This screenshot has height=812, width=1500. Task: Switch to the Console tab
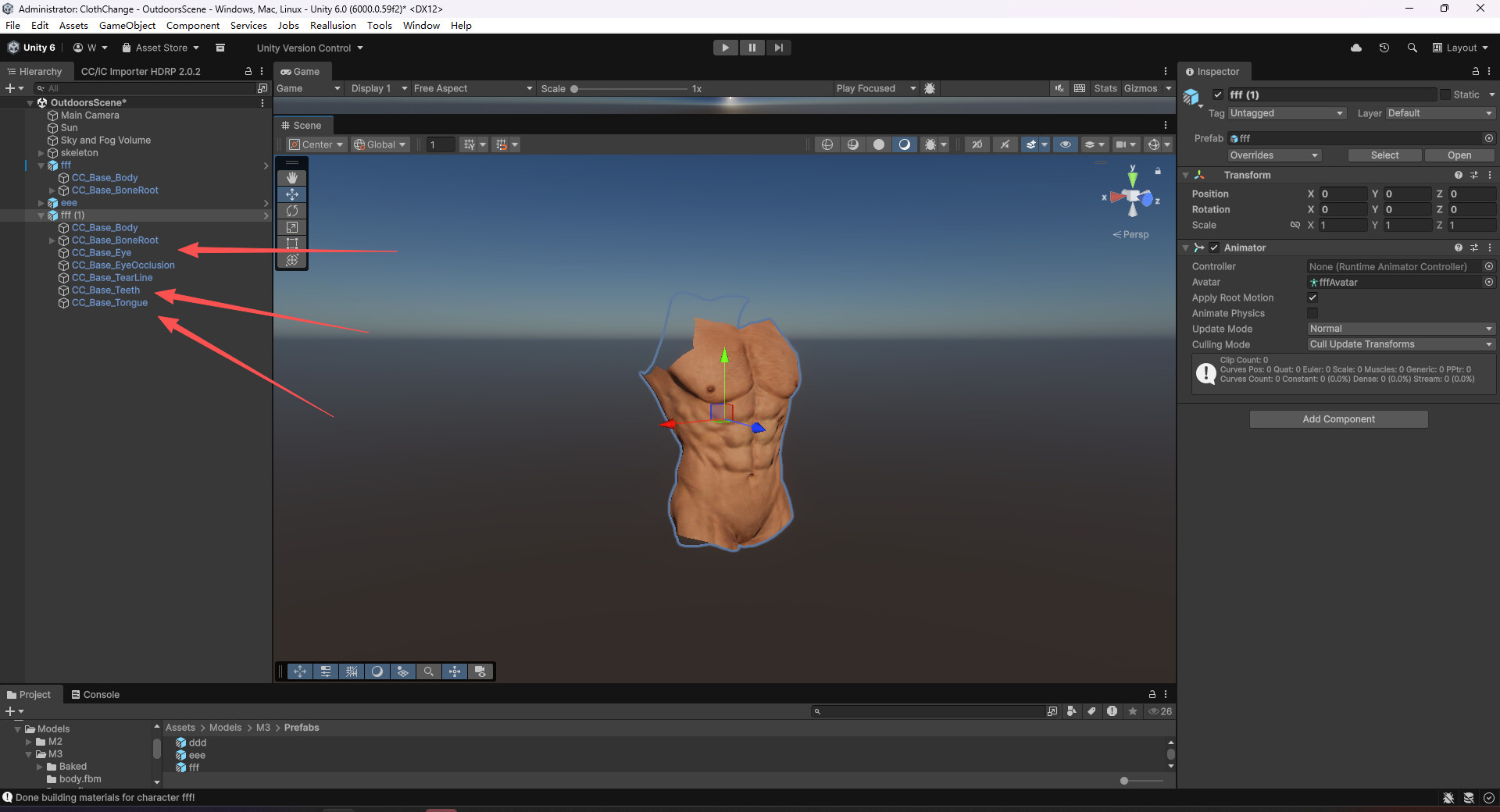[95, 694]
